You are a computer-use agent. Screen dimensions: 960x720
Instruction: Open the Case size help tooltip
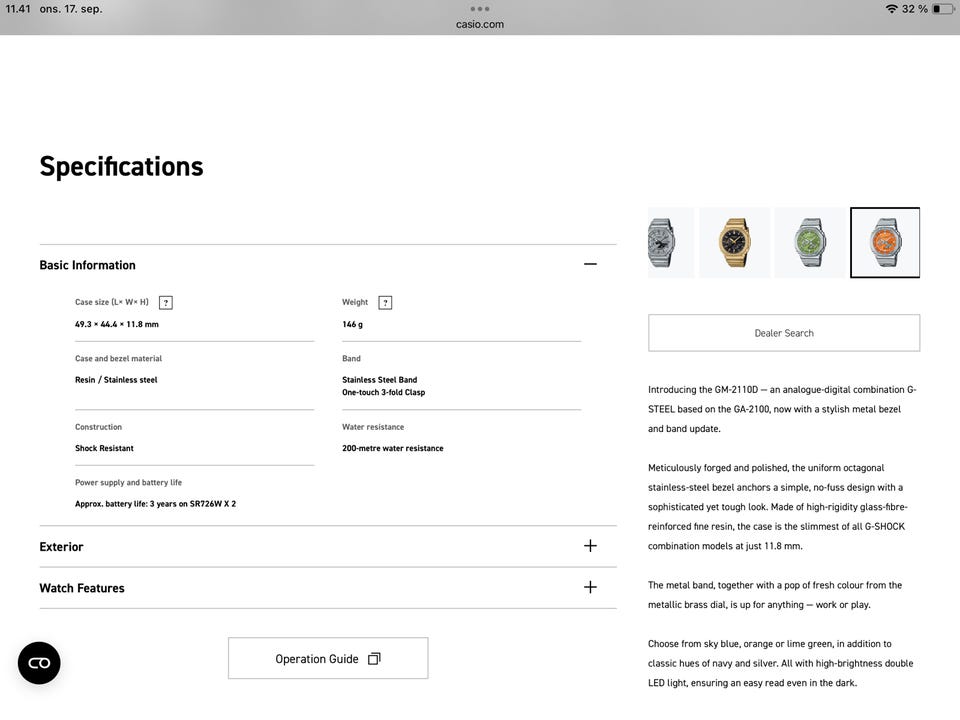pyautogui.click(x=165, y=302)
